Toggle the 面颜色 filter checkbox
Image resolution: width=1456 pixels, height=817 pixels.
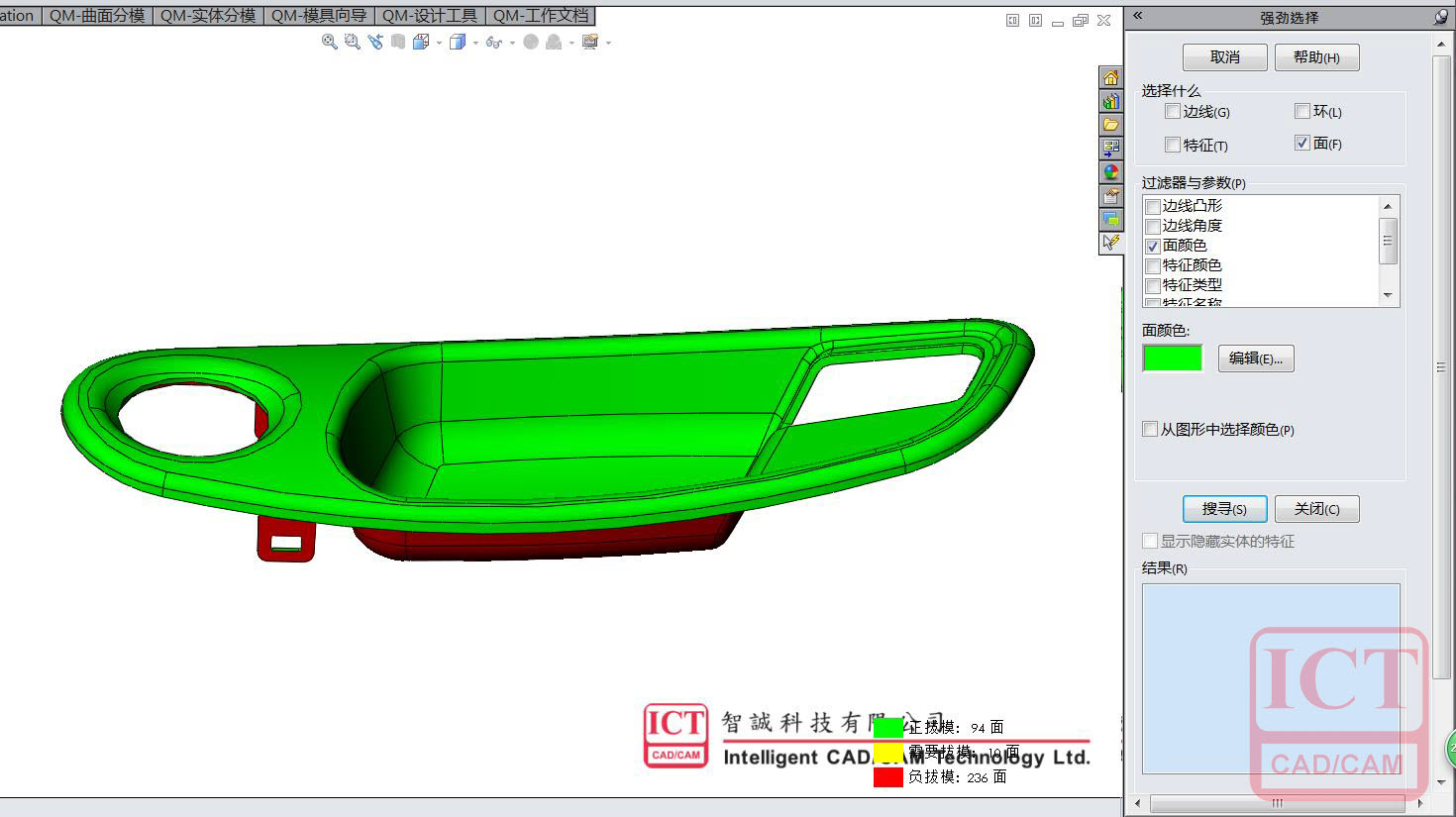[1153, 246]
